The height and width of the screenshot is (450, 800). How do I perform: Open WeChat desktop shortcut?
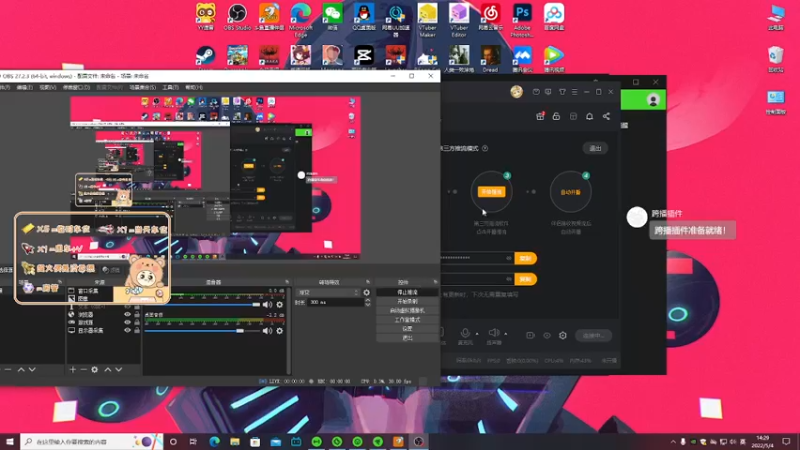point(332,17)
